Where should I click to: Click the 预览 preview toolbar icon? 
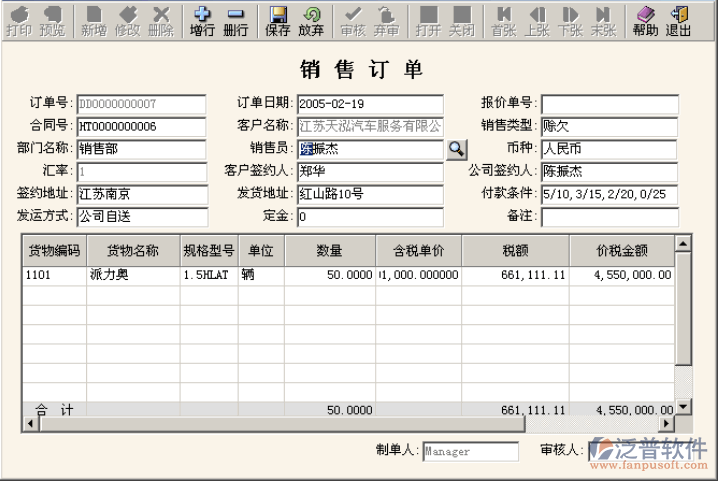point(51,20)
